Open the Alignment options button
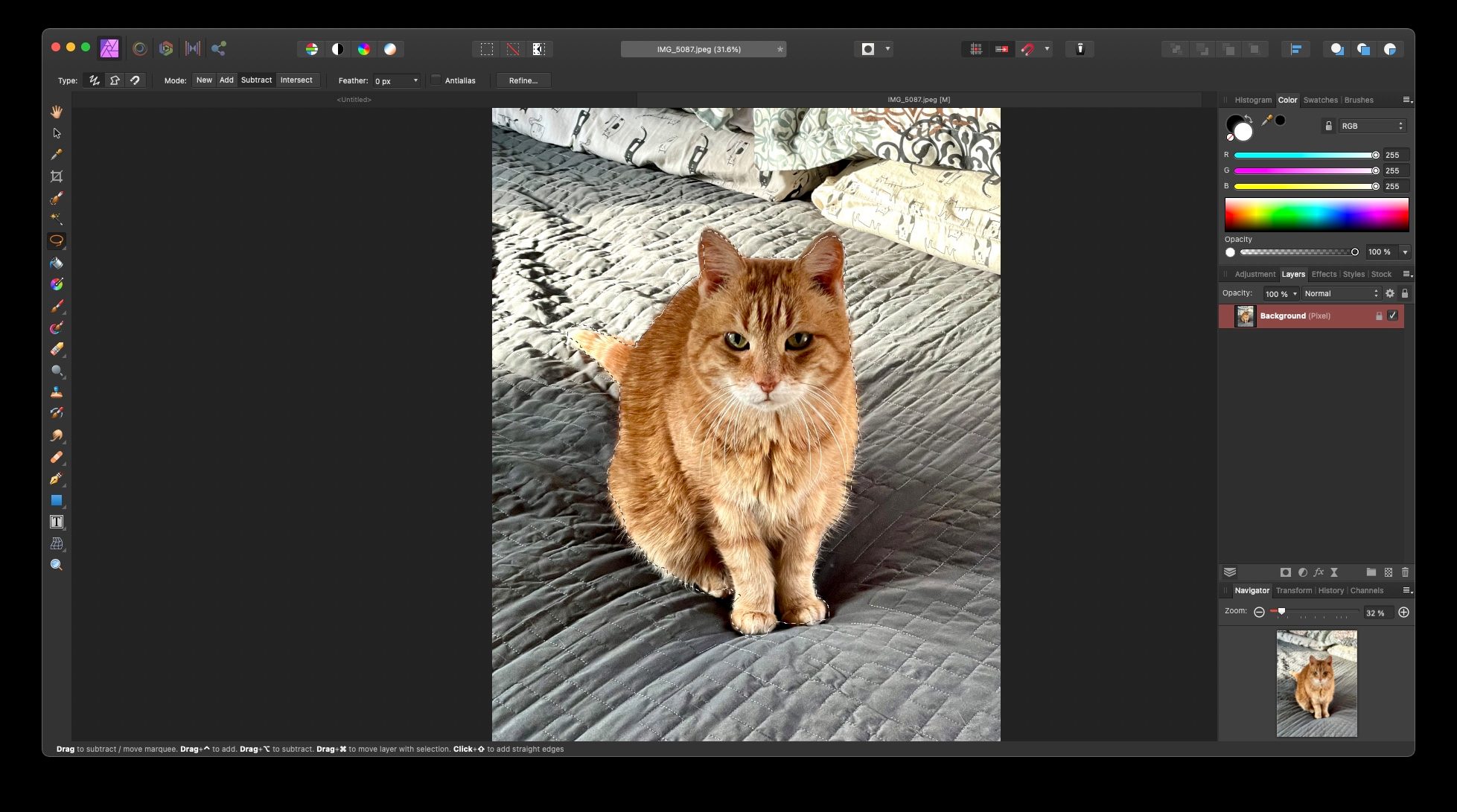The width and height of the screenshot is (1457, 812). coord(1296,49)
